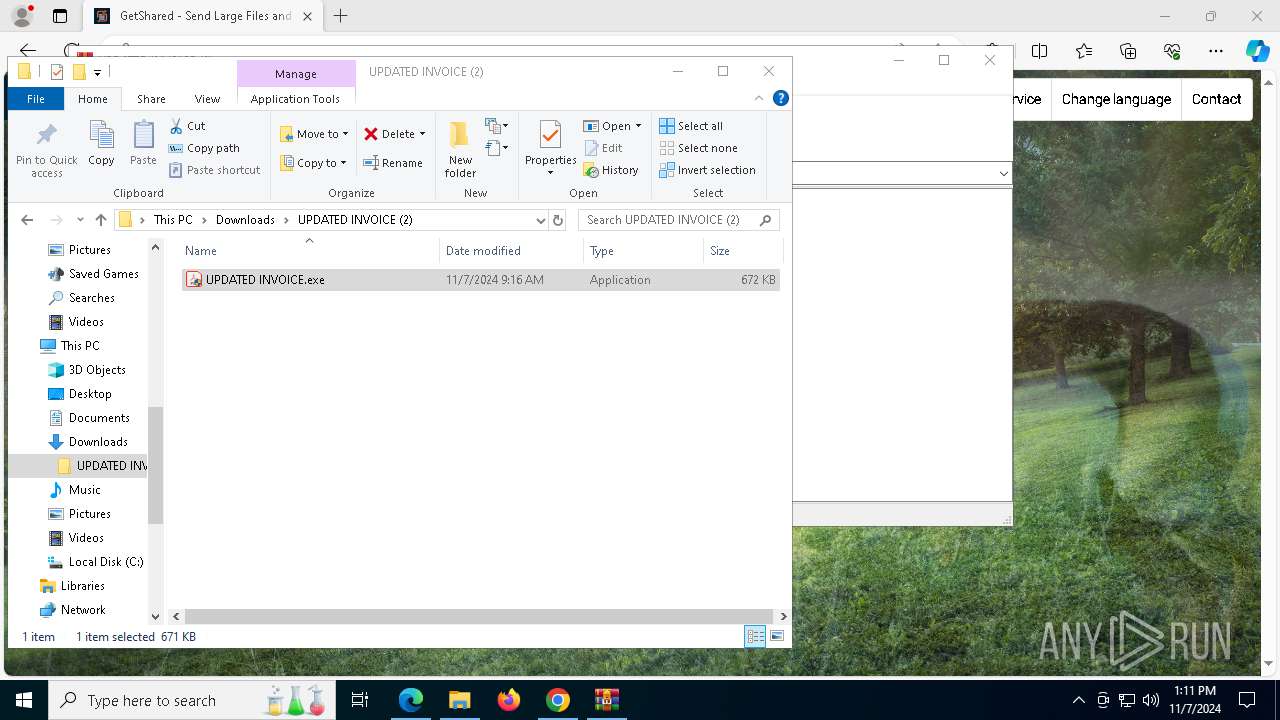Screen dimensions: 1280x720
Task: Create a New folder
Action: [460, 150]
